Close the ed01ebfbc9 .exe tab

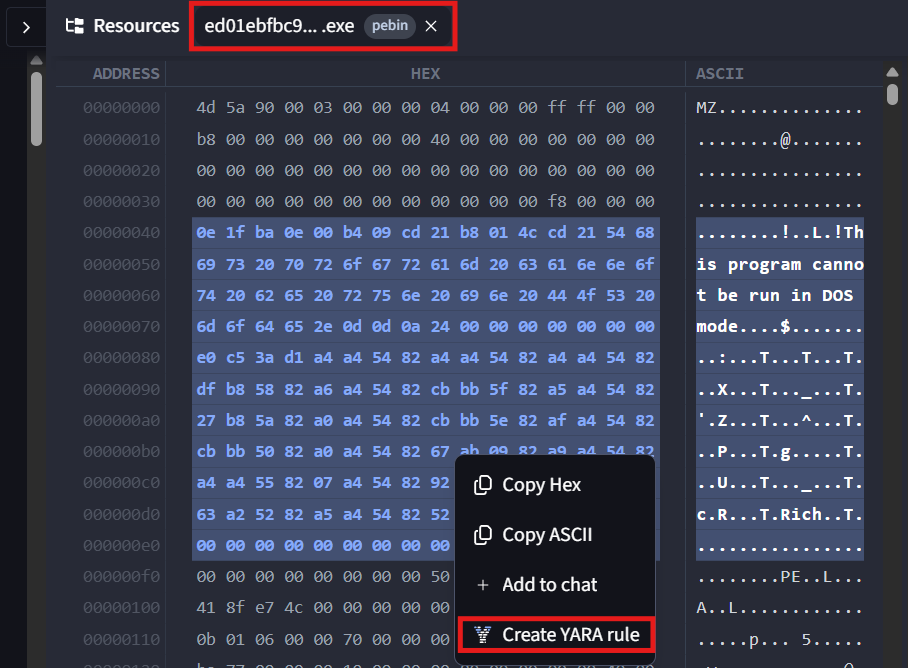coord(431,26)
